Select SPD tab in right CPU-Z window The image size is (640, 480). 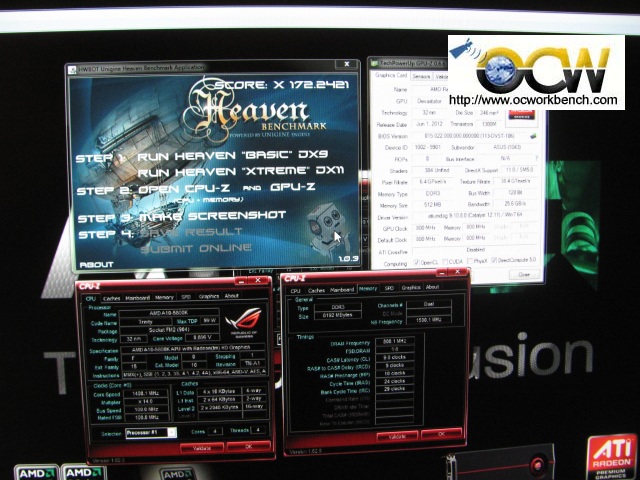(389, 288)
